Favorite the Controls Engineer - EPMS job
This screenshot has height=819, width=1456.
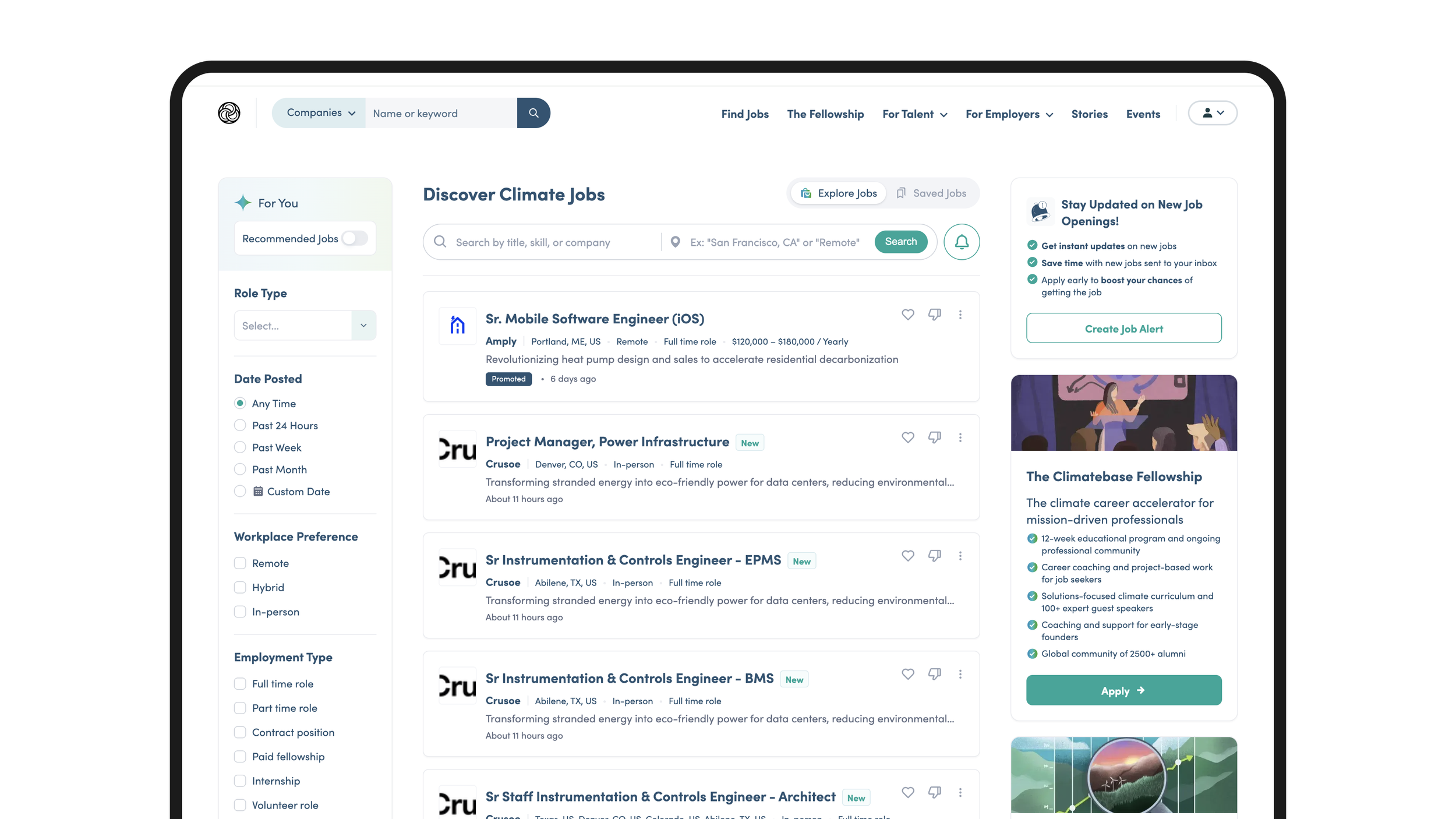pos(908,556)
